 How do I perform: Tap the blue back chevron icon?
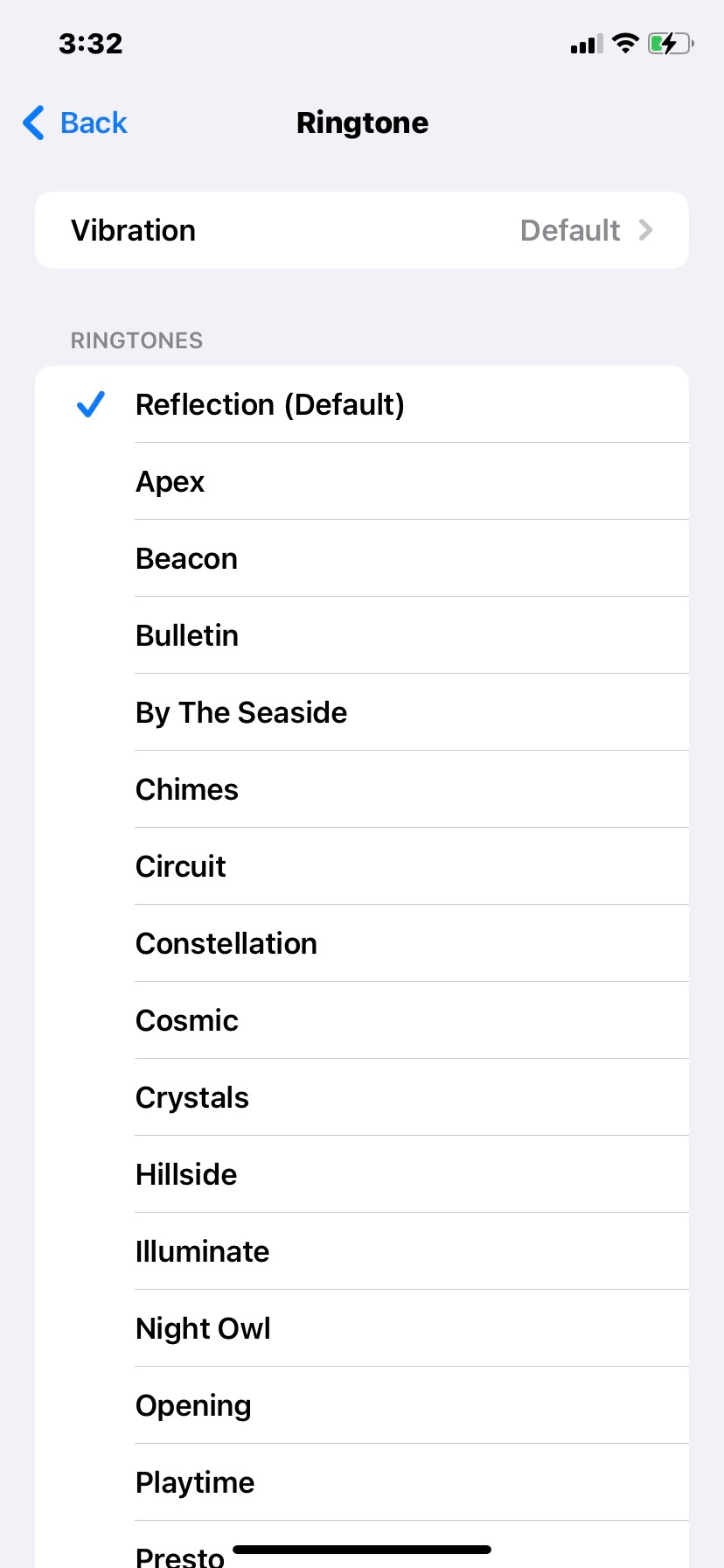[x=33, y=123]
